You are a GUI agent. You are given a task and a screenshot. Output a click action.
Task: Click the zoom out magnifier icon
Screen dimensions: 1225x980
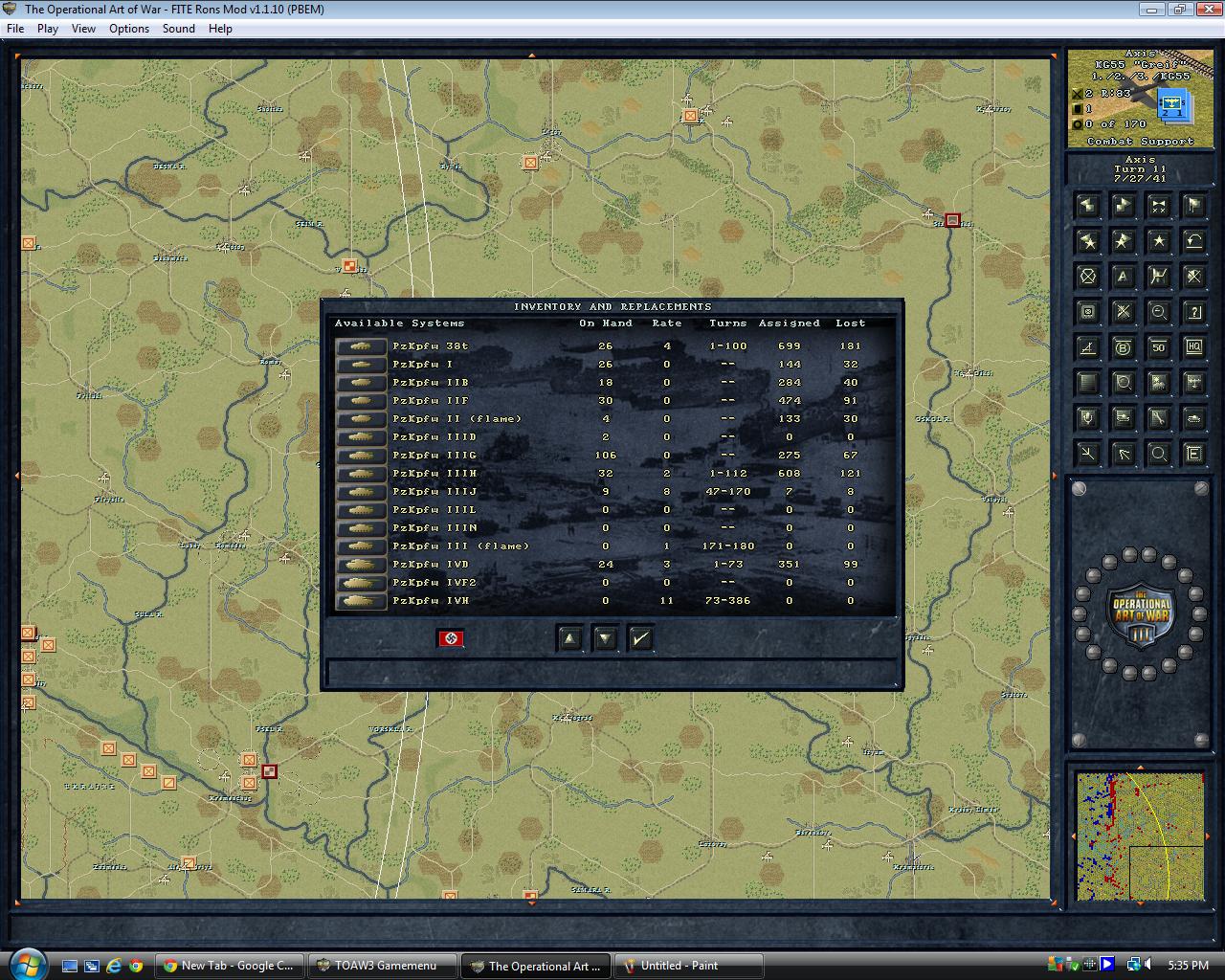point(1158,312)
